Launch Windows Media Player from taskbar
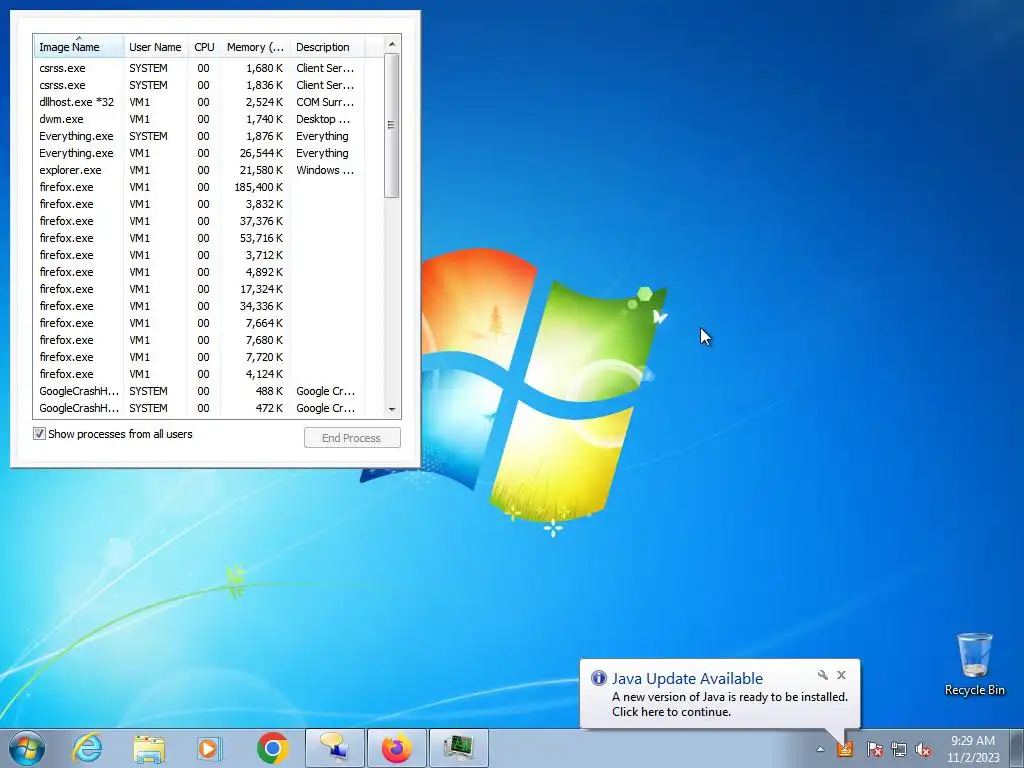1024x768 pixels. (x=210, y=748)
